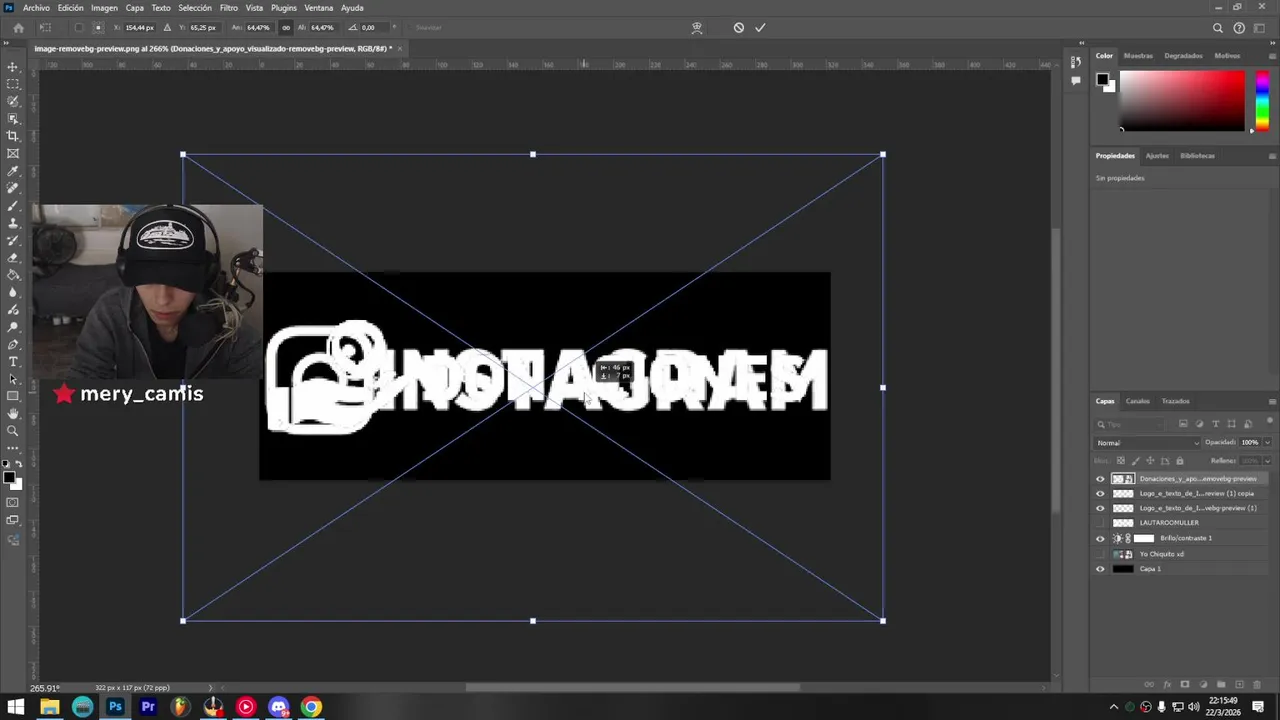
Task: Open the Imagen menu
Action: (x=105, y=8)
